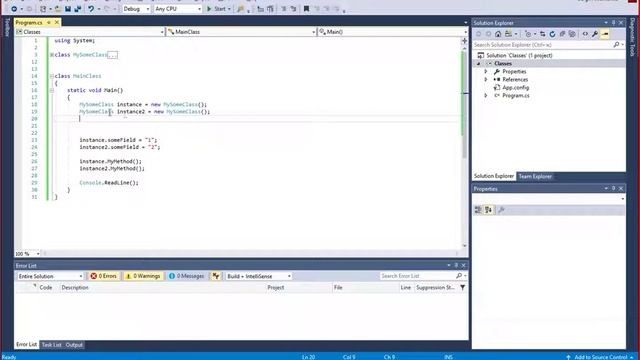This screenshot has height=360, width=640.
Task: Open the Diagnostic Tools side tab
Action: pos(633,37)
